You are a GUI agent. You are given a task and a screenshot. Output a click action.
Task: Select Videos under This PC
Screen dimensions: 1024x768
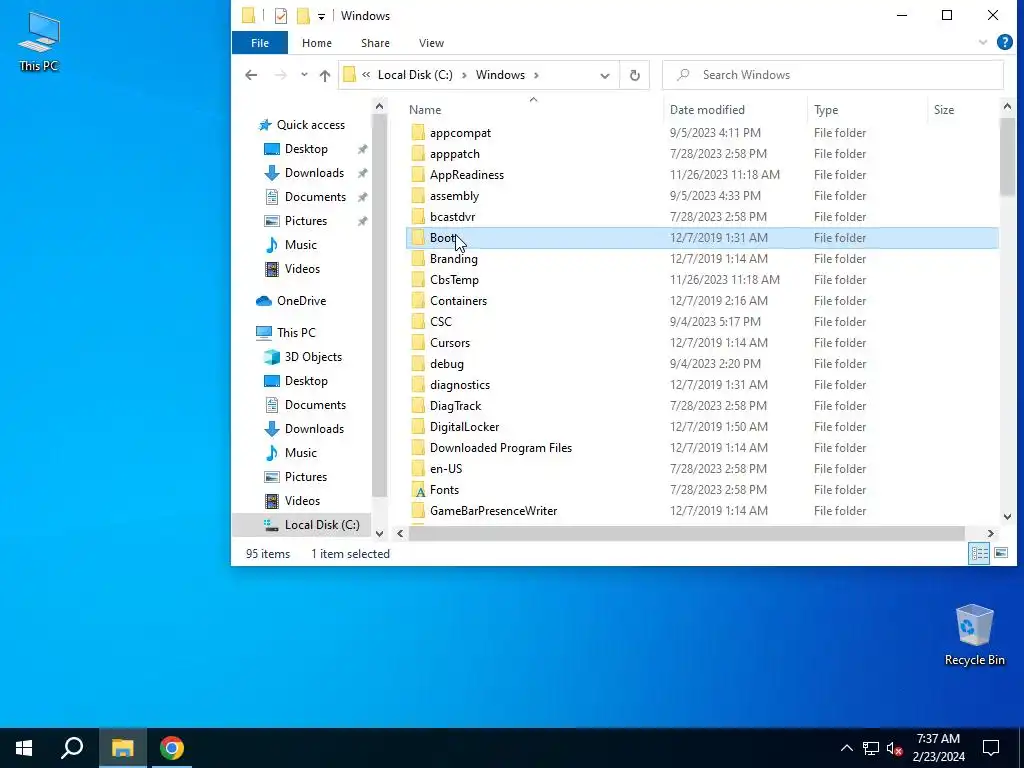point(302,501)
